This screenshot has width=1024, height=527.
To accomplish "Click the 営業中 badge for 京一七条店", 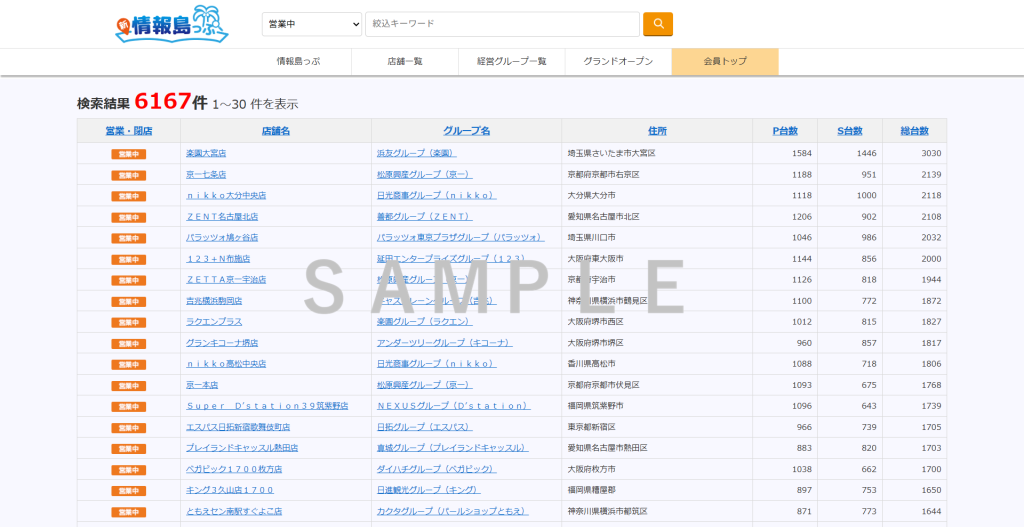I will pos(129,175).
